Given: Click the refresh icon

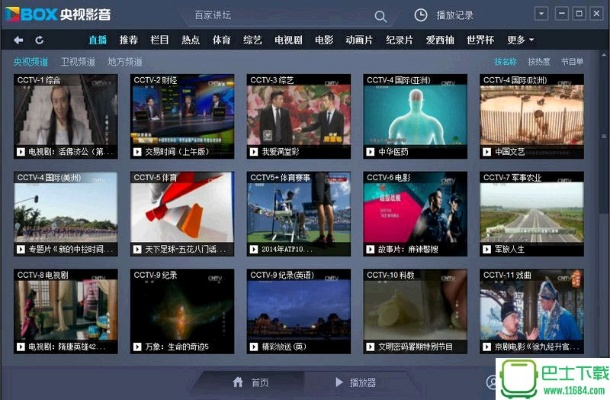Looking at the screenshot, I should 39,40.
